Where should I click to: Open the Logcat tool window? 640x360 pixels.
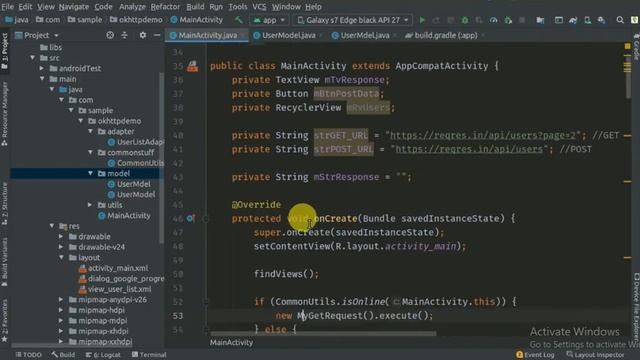click(x=103, y=355)
